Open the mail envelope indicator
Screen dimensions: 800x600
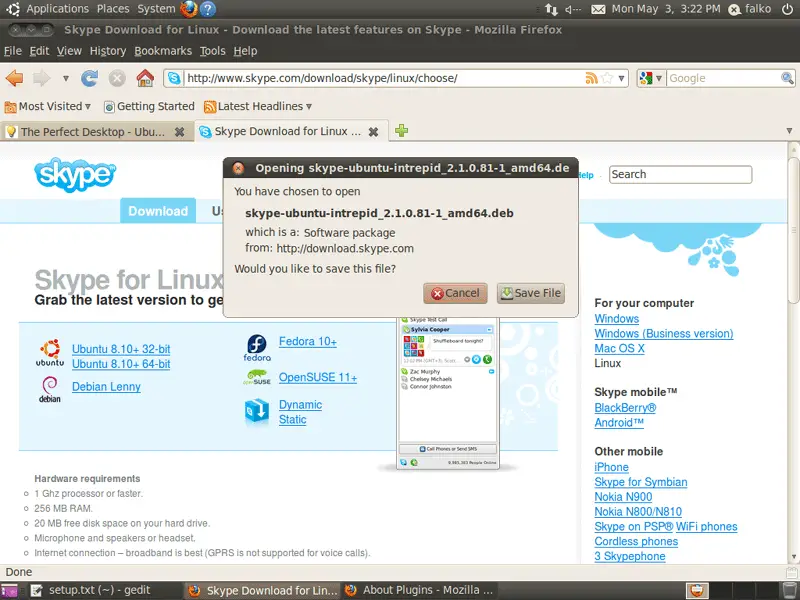[x=598, y=9]
